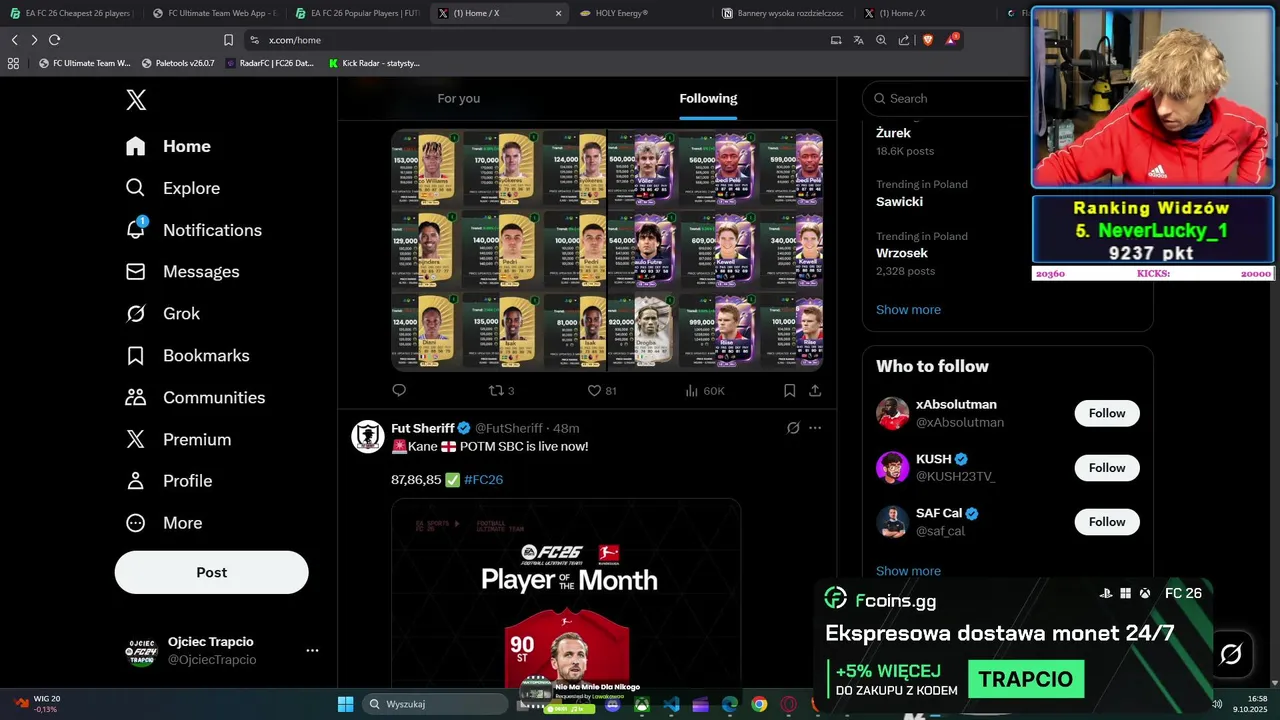Open Notifications with the bell icon

pyautogui.click(x=193, y=230)
